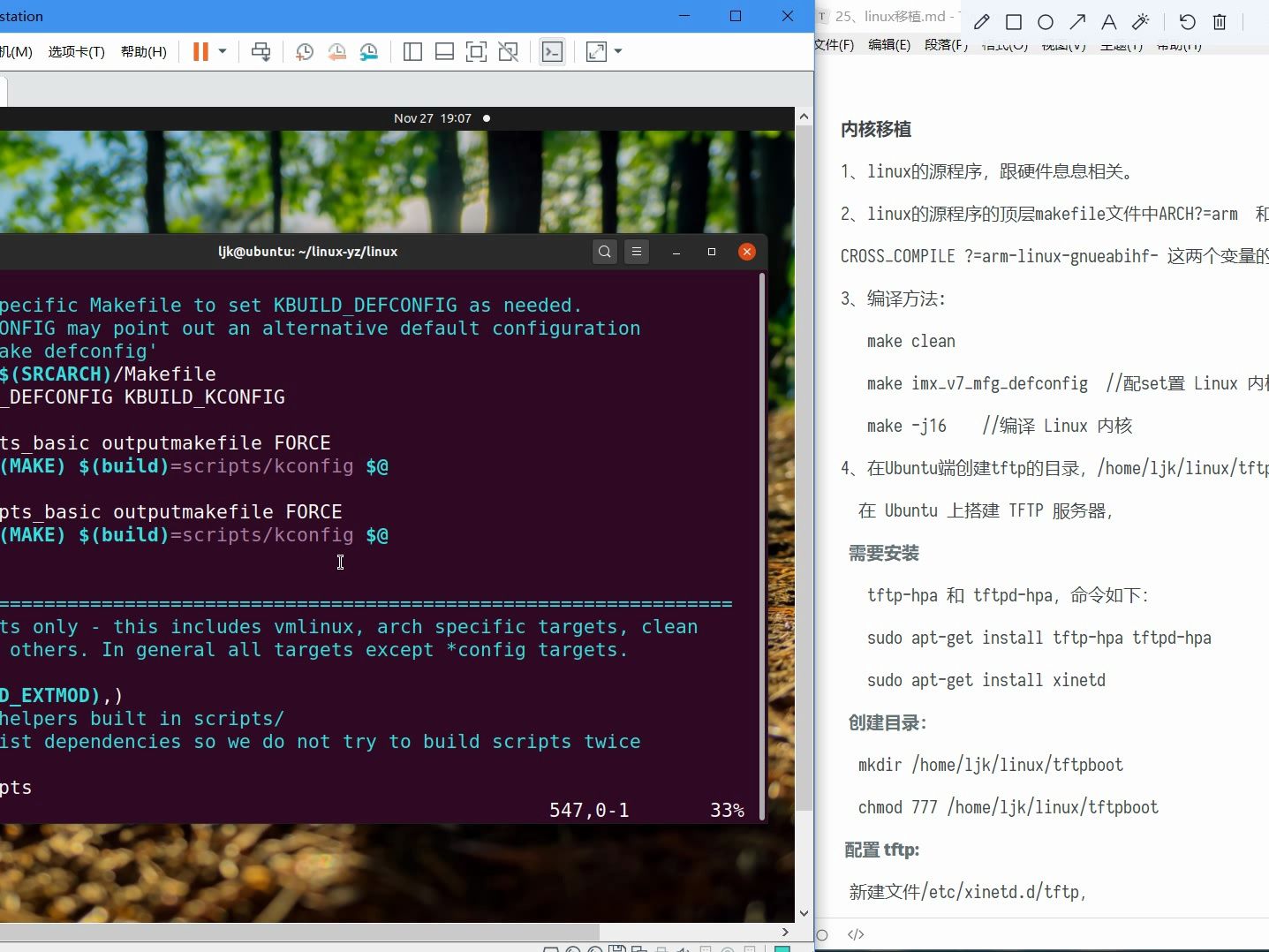Take a new snapshot of the VM

pyautogui.click(x=305, y=51)
